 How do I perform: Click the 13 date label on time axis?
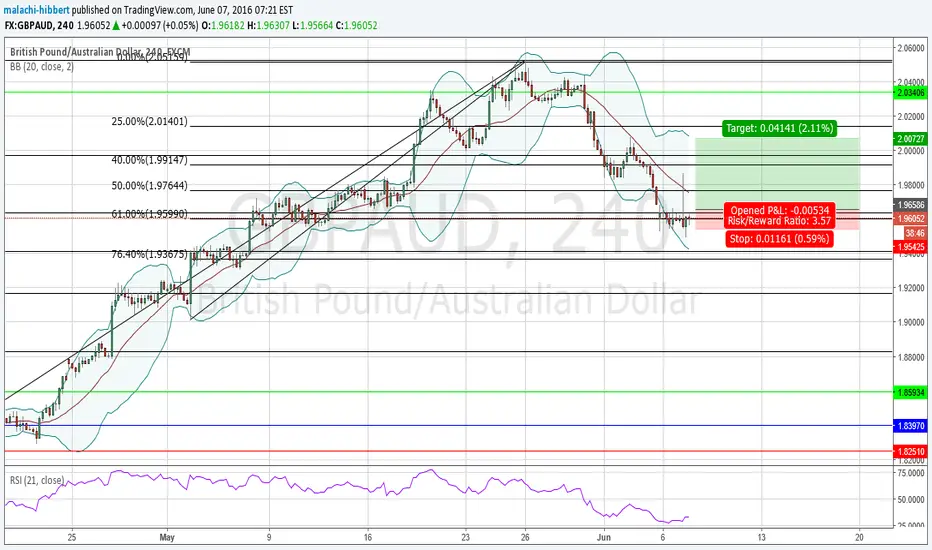coord(761,538)
